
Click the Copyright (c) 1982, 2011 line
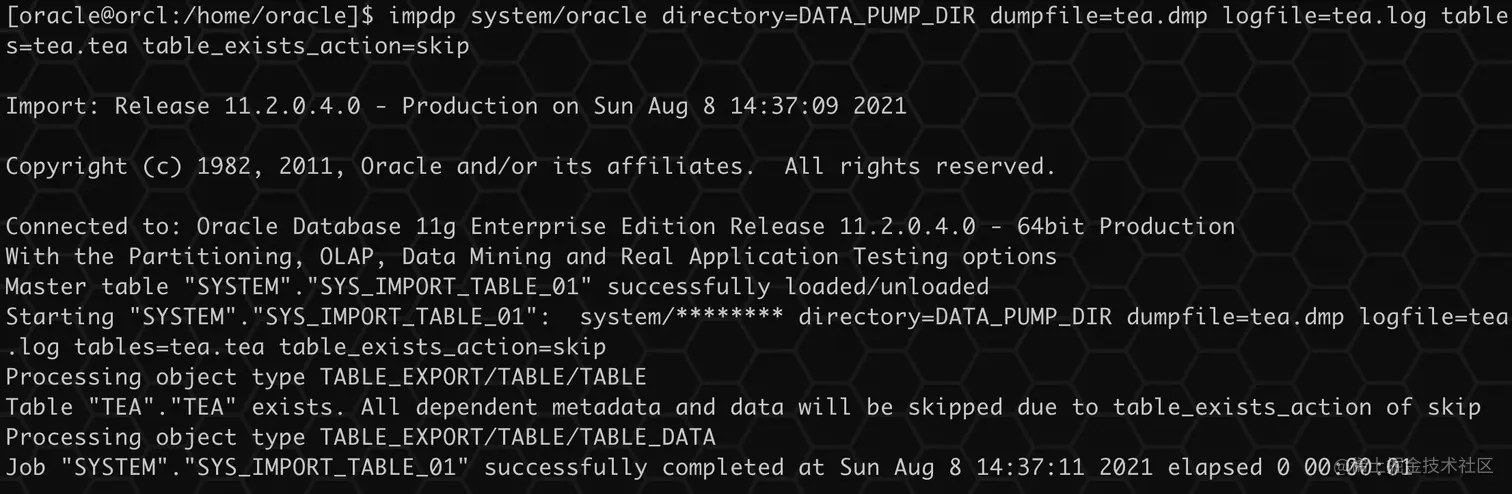pos(530,166)
